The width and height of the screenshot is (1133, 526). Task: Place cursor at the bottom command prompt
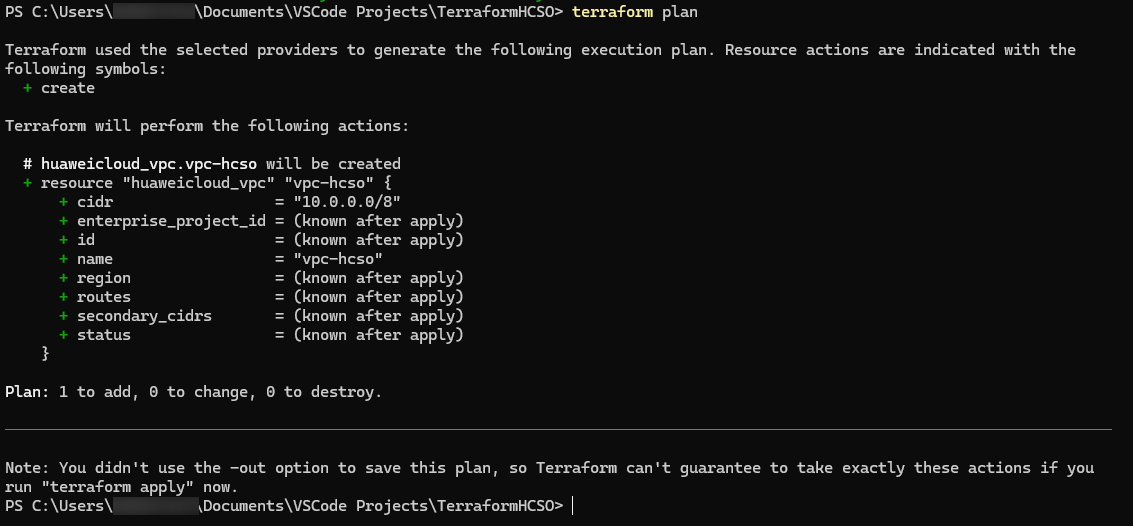(x=573, y=506)
